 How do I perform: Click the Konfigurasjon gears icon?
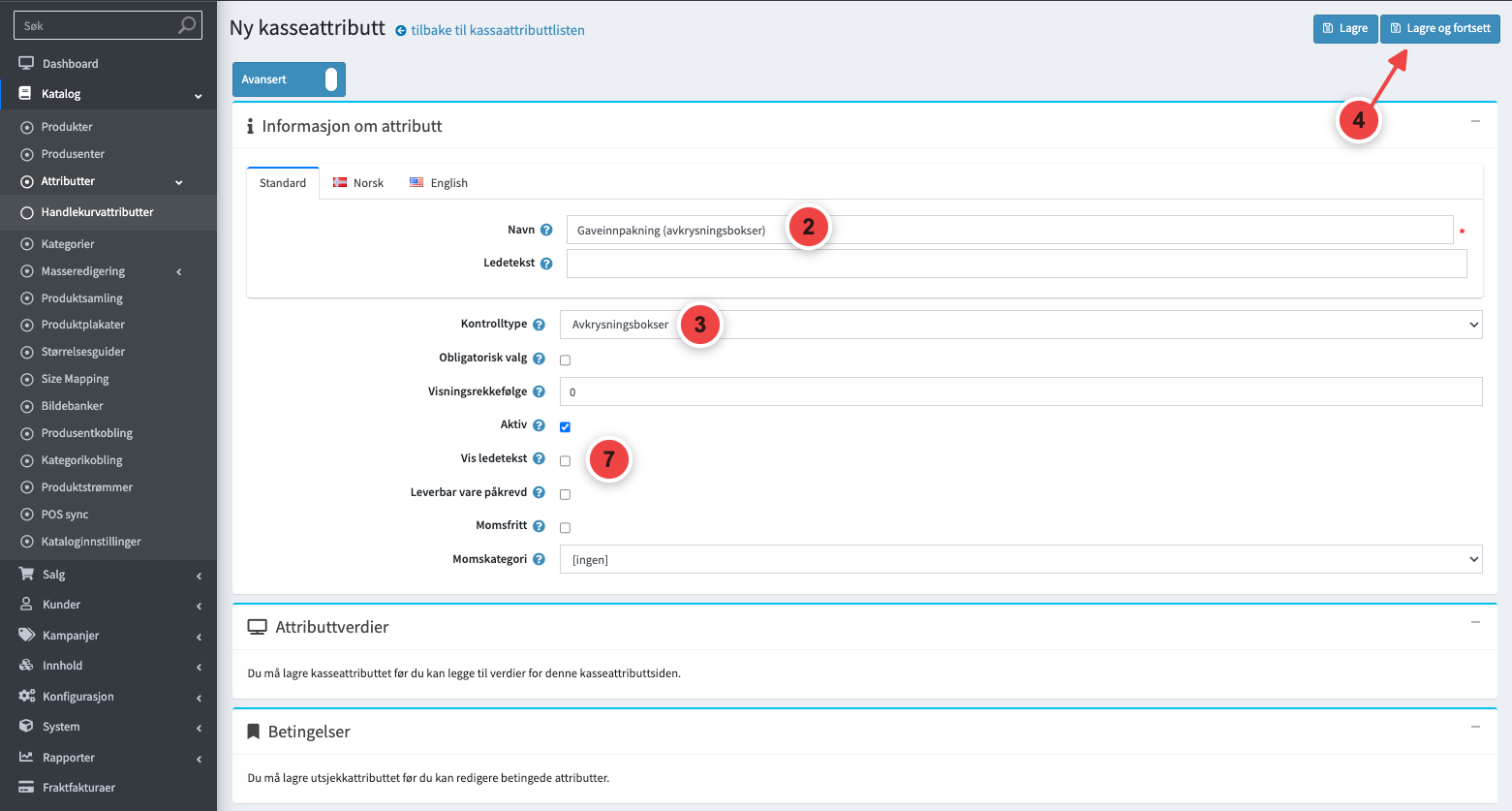pos(26,696)
